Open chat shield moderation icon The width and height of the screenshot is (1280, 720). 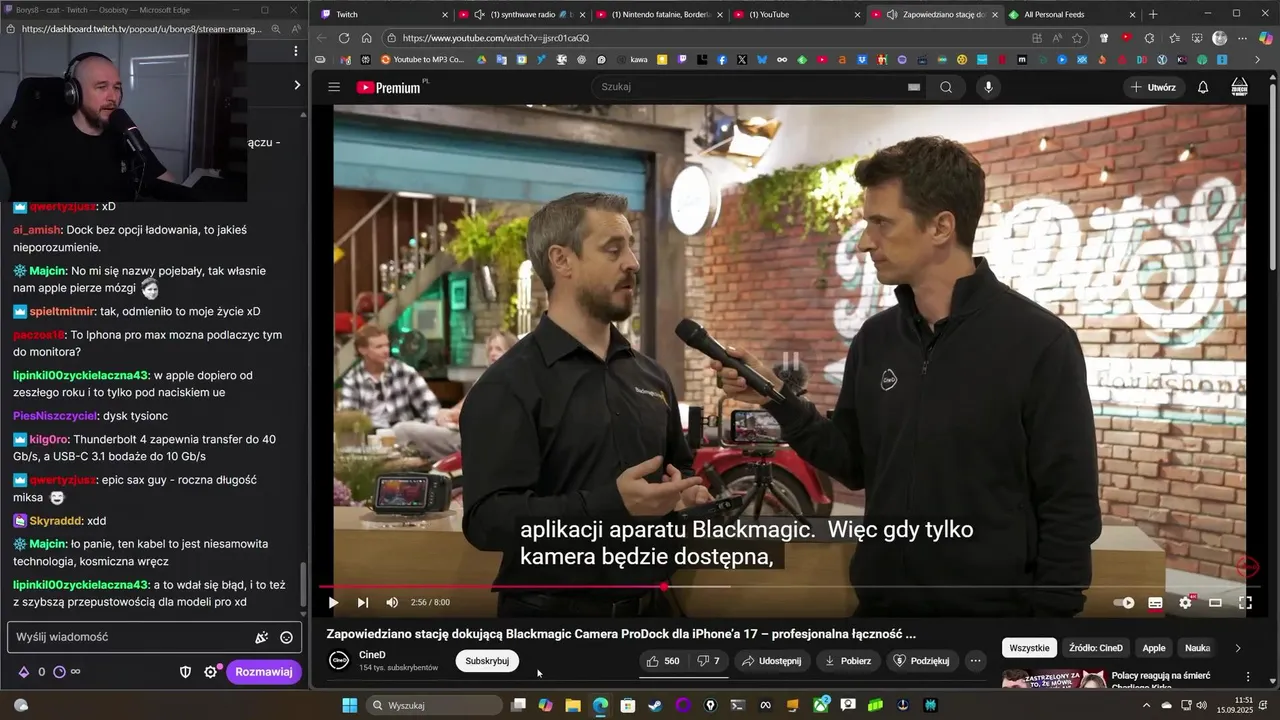(185, 672)
